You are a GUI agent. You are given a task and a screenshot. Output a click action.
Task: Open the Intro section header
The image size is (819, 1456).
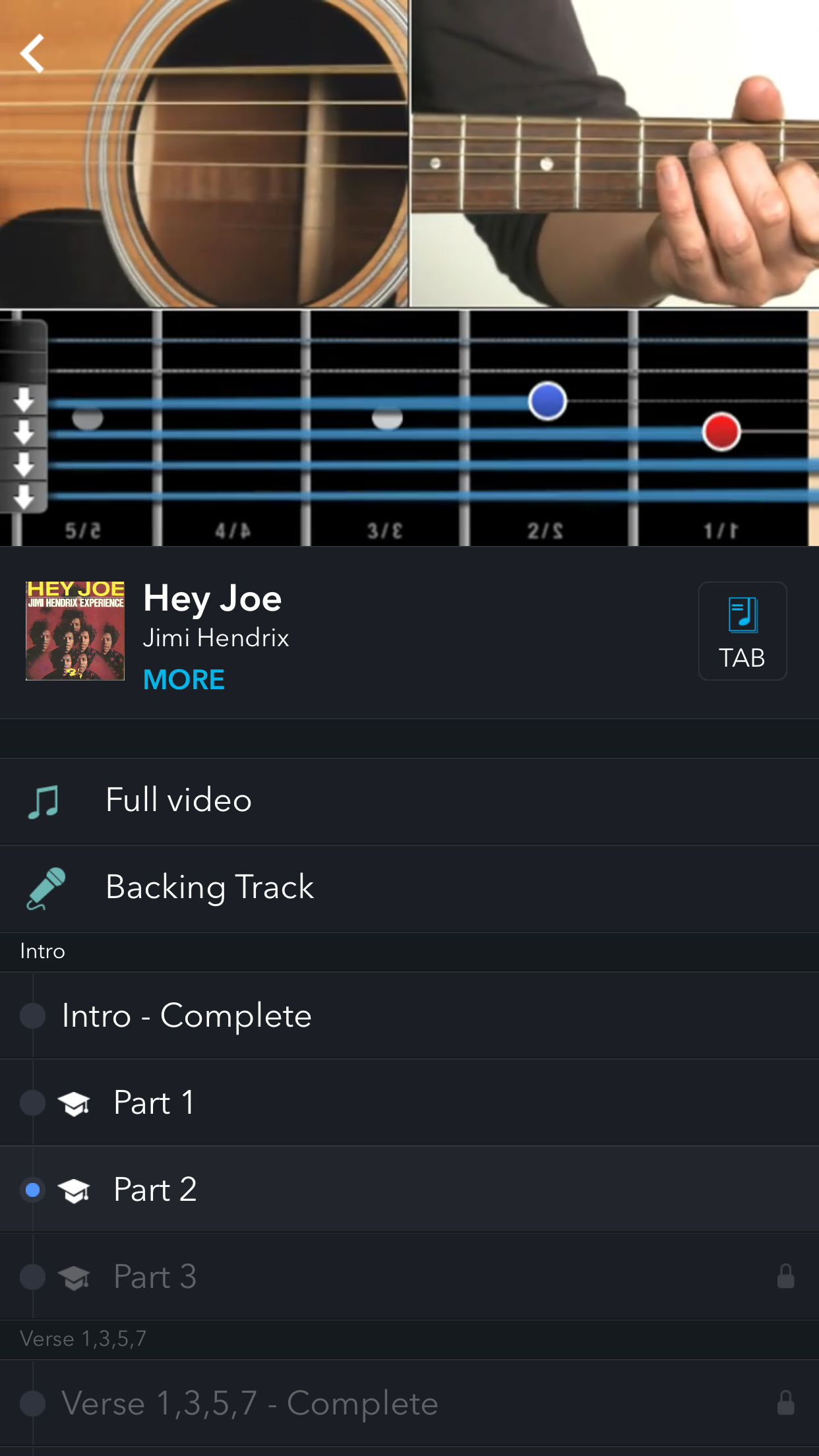[x=43, y=951]
